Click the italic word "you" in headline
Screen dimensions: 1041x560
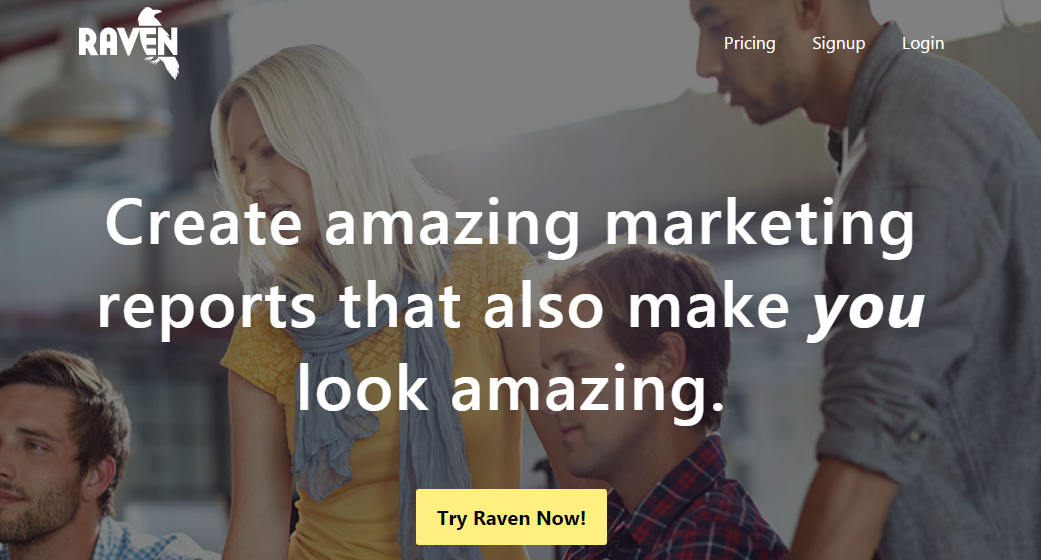(x=868, y=308)
